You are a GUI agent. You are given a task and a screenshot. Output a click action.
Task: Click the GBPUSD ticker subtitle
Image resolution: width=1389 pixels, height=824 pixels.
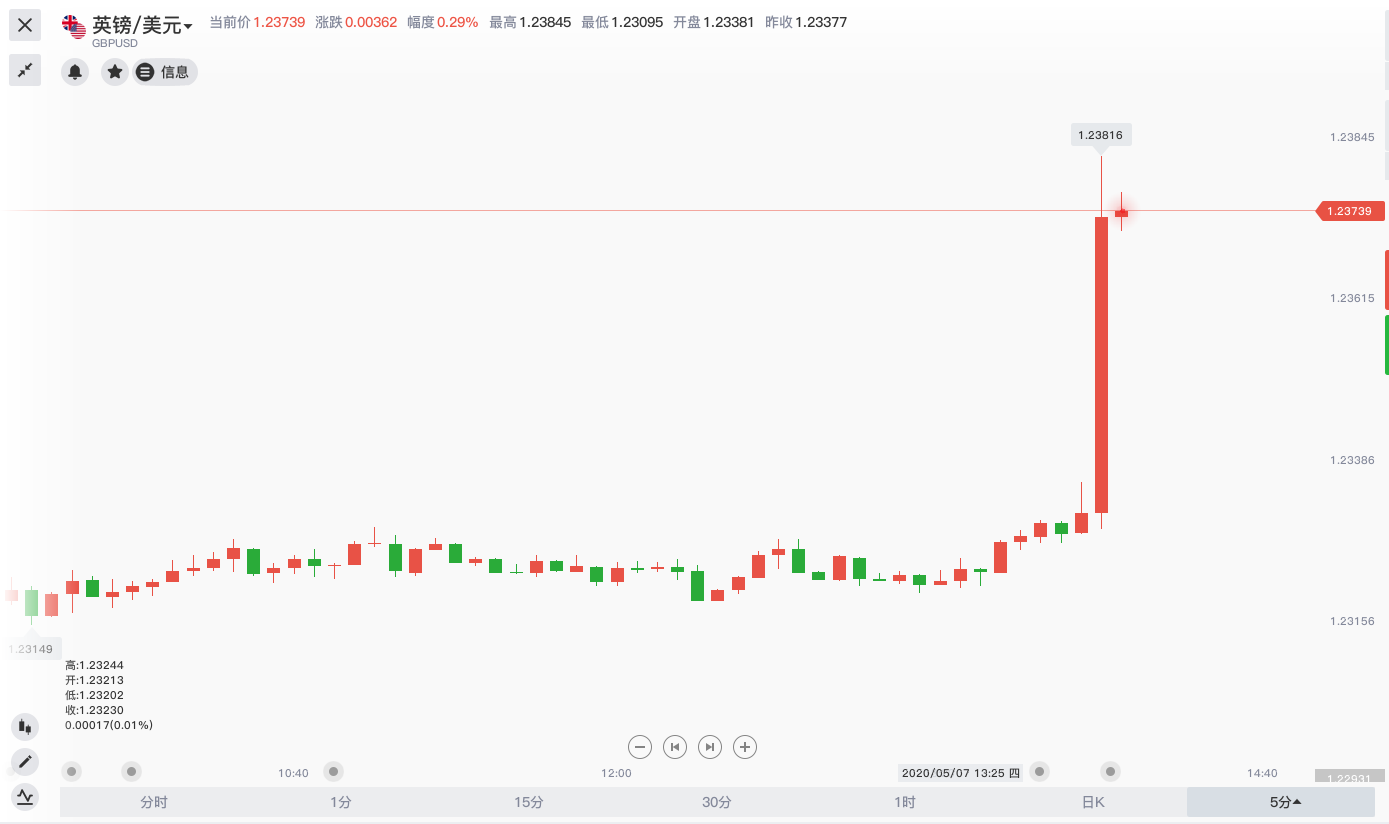(x=115, y=44)
